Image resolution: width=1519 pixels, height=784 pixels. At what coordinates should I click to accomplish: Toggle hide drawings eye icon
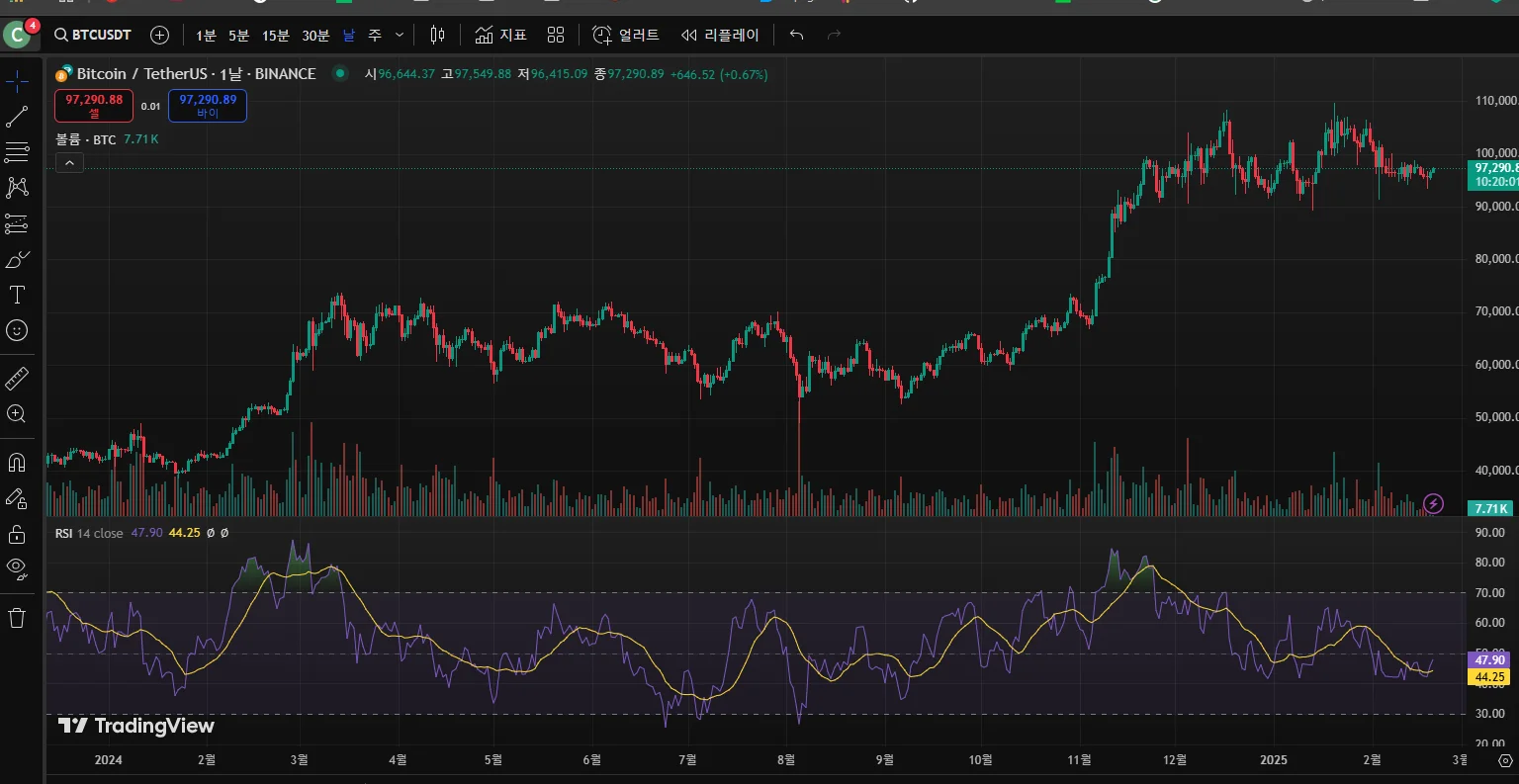coord(17,568)
